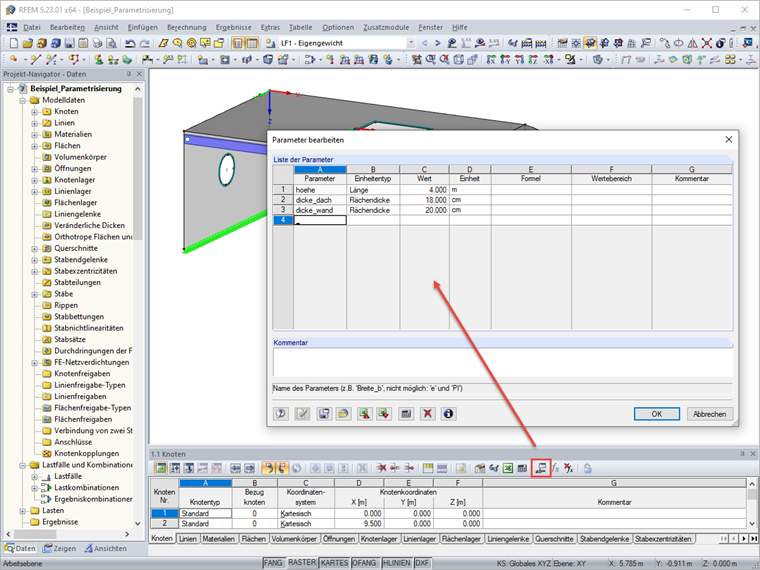Click navigator vertical scrollbar
Image resolution: width=760 pixels, height=570 pixels.
coord(138,167)
